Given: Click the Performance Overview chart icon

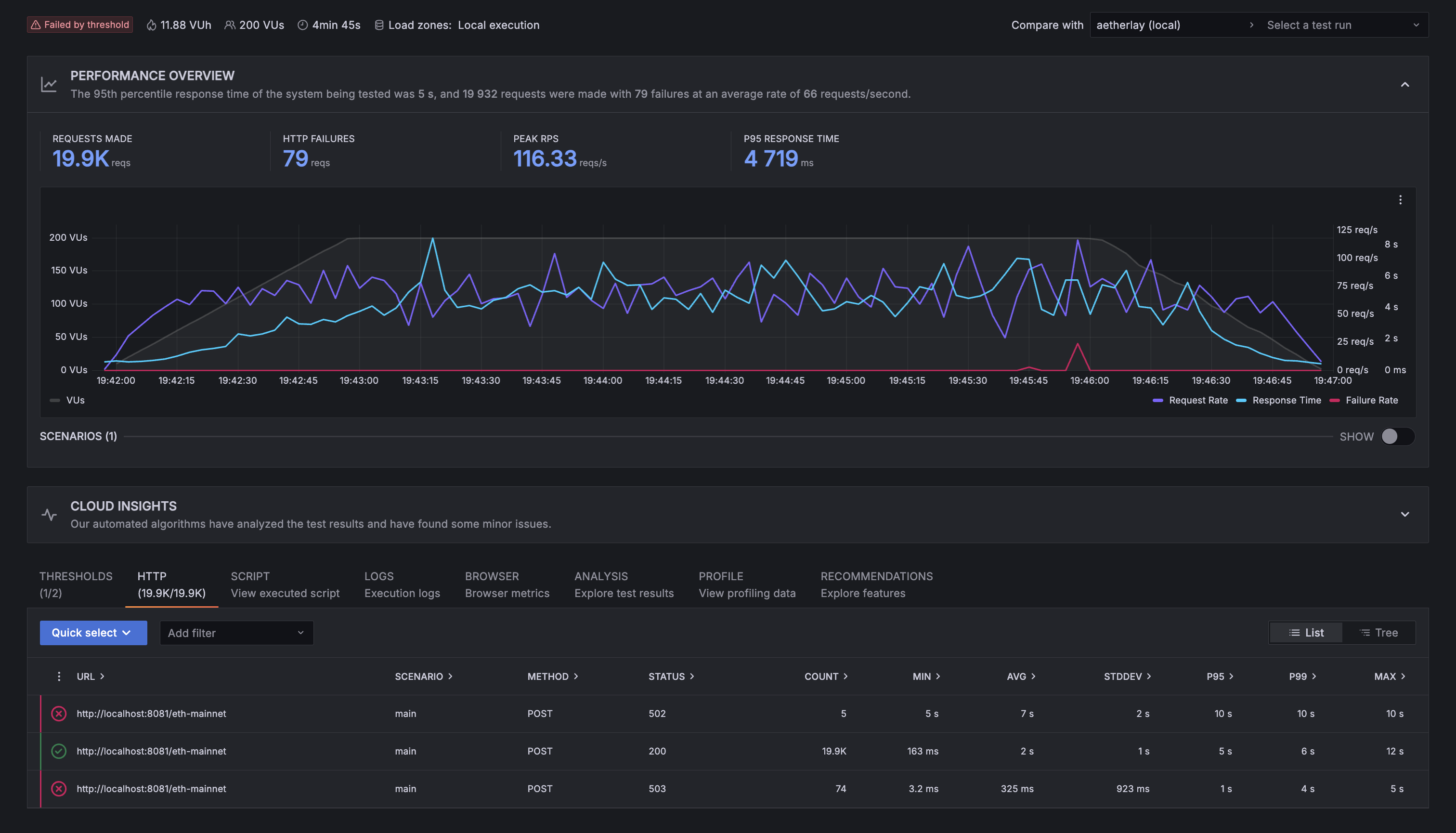Looking at the screenshot, I should pos(49,85).
